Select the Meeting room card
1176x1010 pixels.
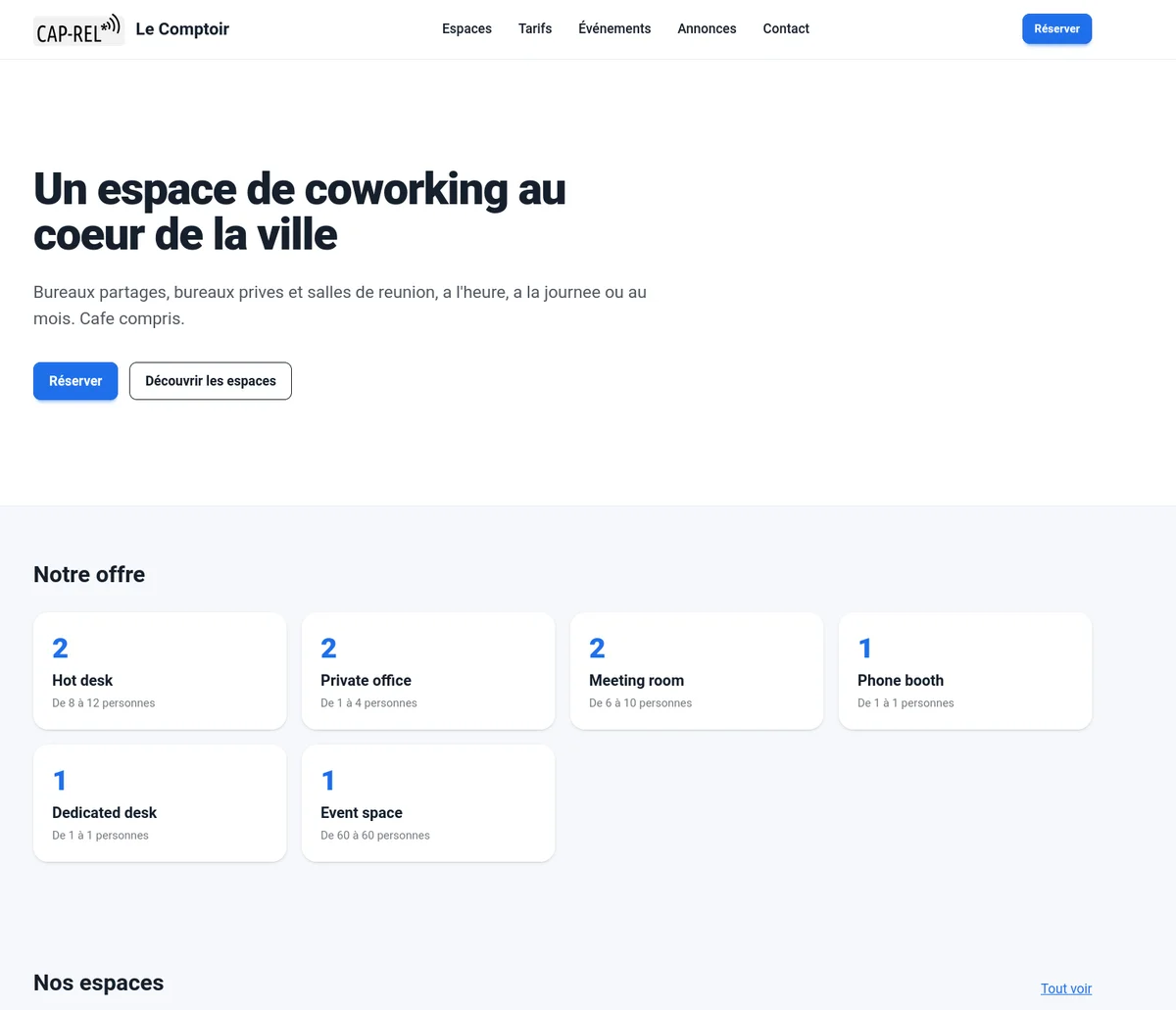pyautogui.click(x=697, y=671)
